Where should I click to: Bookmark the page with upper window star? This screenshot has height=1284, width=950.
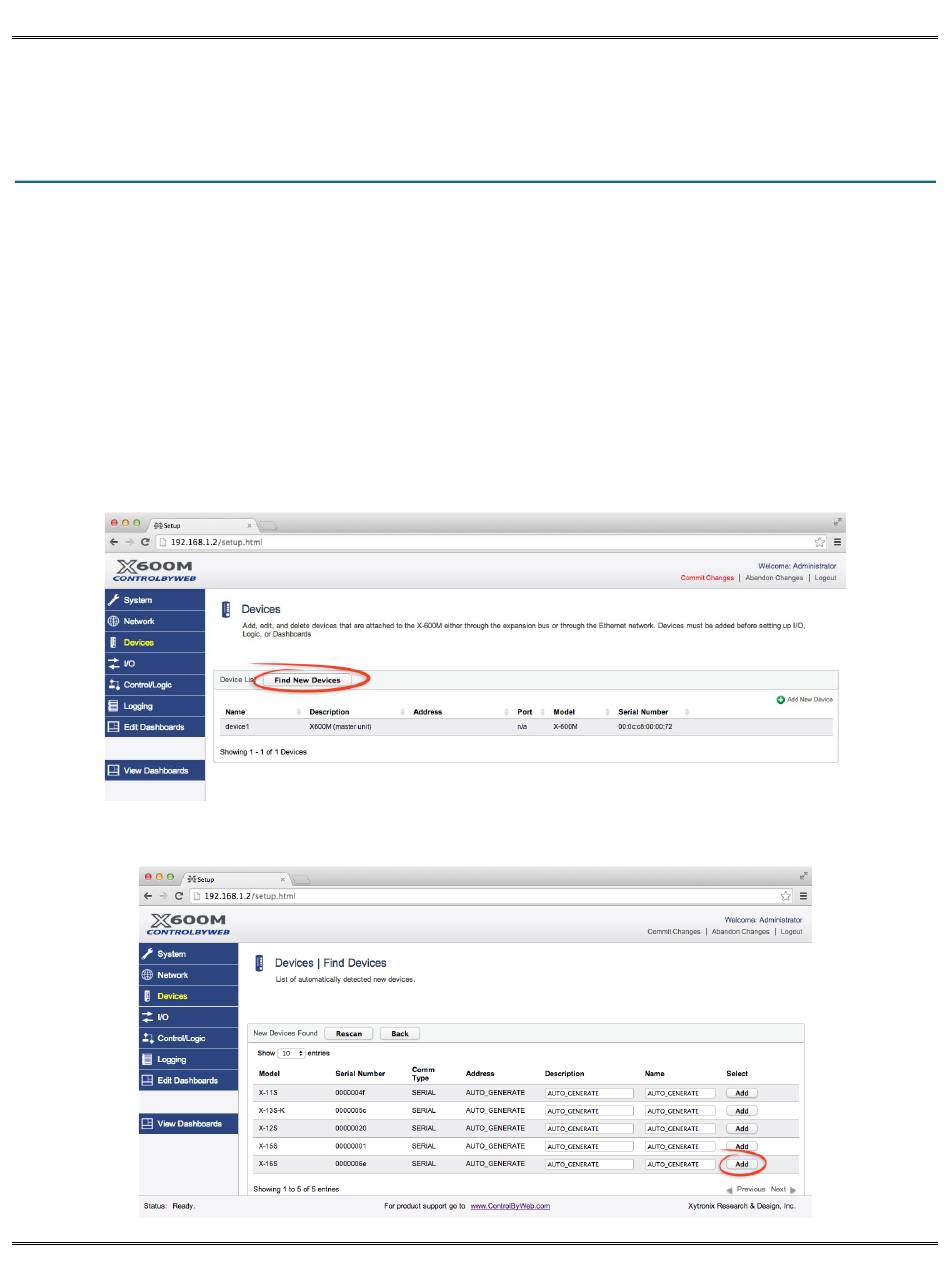click(820, 542)
